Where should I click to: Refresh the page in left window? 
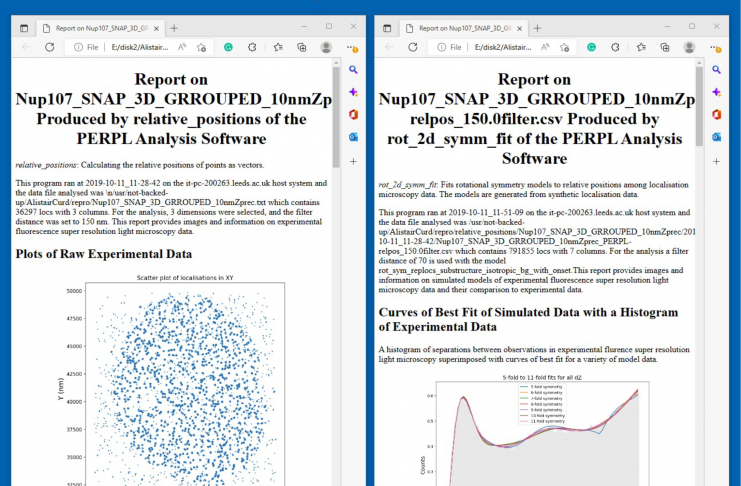tap(50, 47)
